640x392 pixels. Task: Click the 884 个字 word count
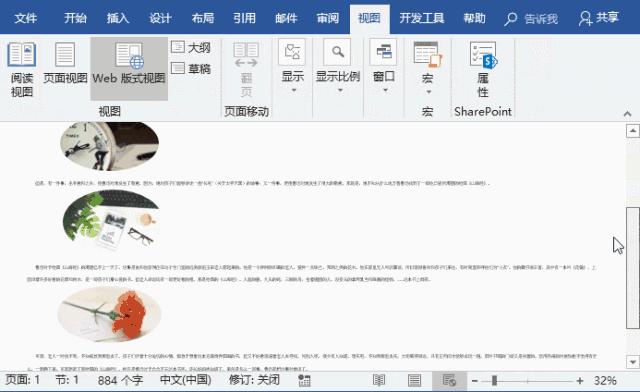click(x=120, y=380)
